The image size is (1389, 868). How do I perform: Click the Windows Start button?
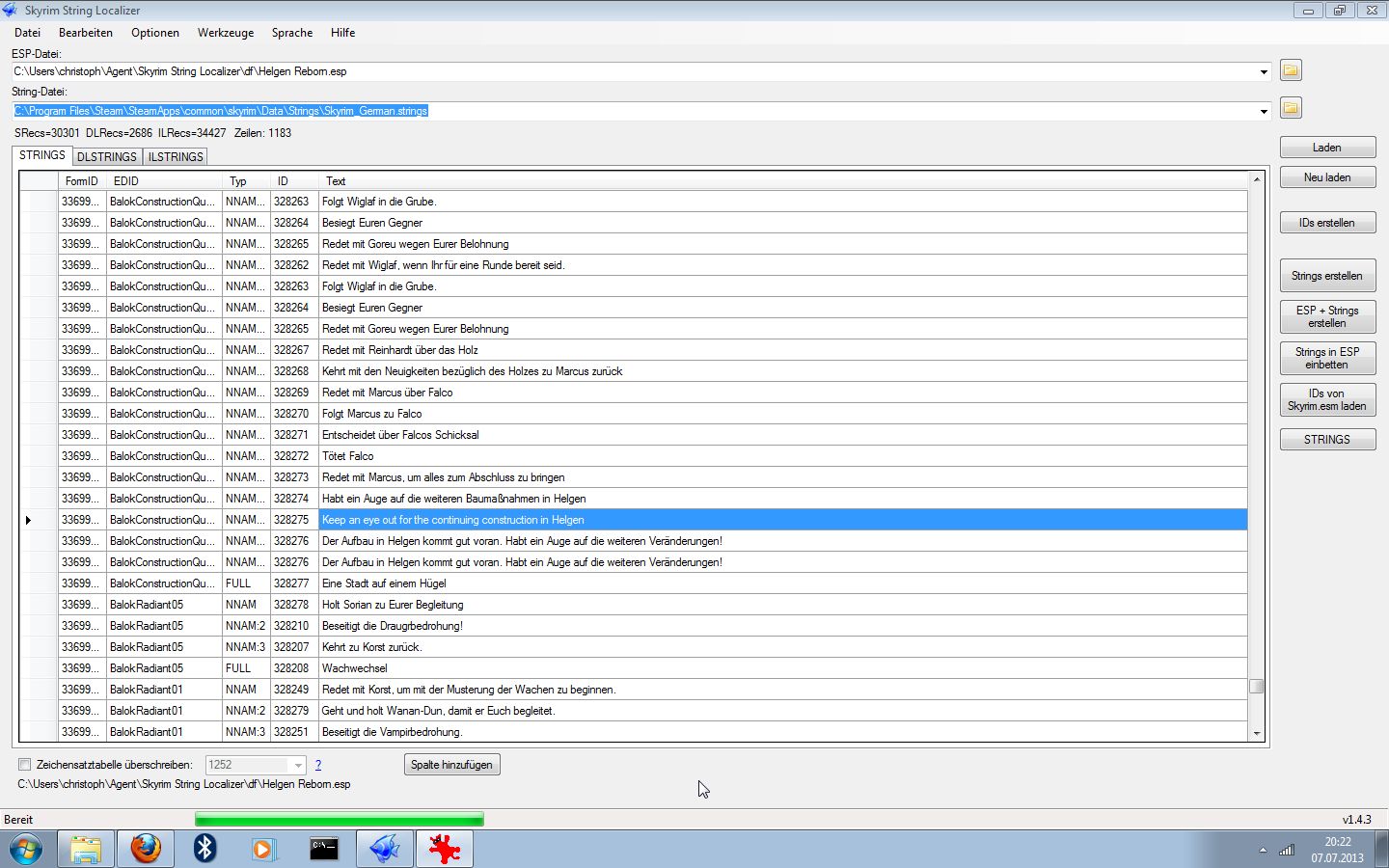(26, 850)
